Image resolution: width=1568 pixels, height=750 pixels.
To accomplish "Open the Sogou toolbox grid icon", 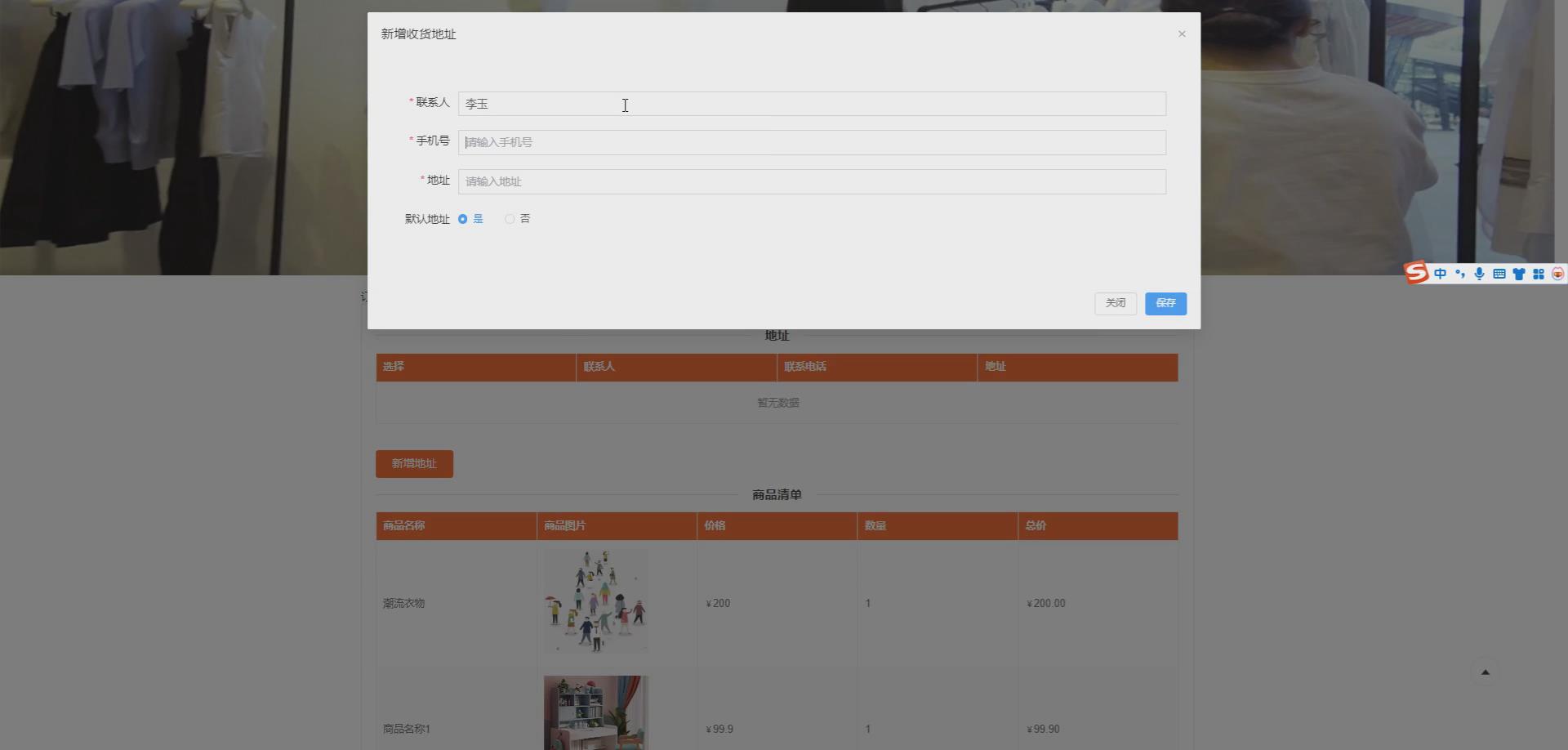I will point(1538,274).
